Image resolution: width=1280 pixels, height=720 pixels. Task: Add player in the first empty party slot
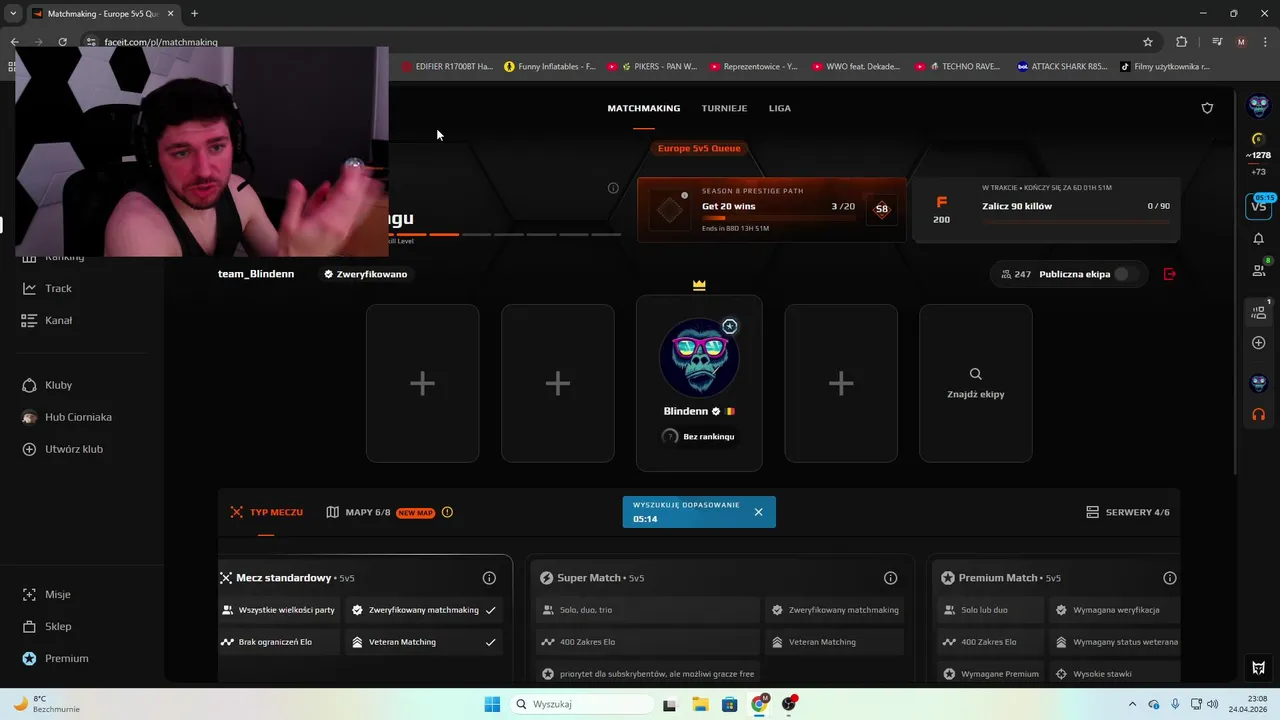click(x=422, y=383)
